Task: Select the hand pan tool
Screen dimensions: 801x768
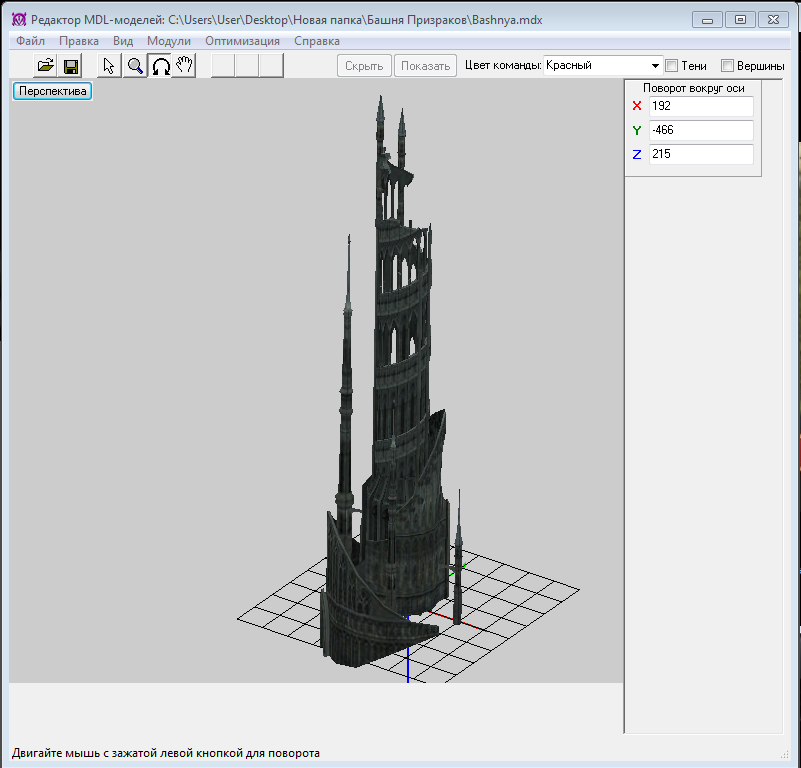Action: [184, 66]
